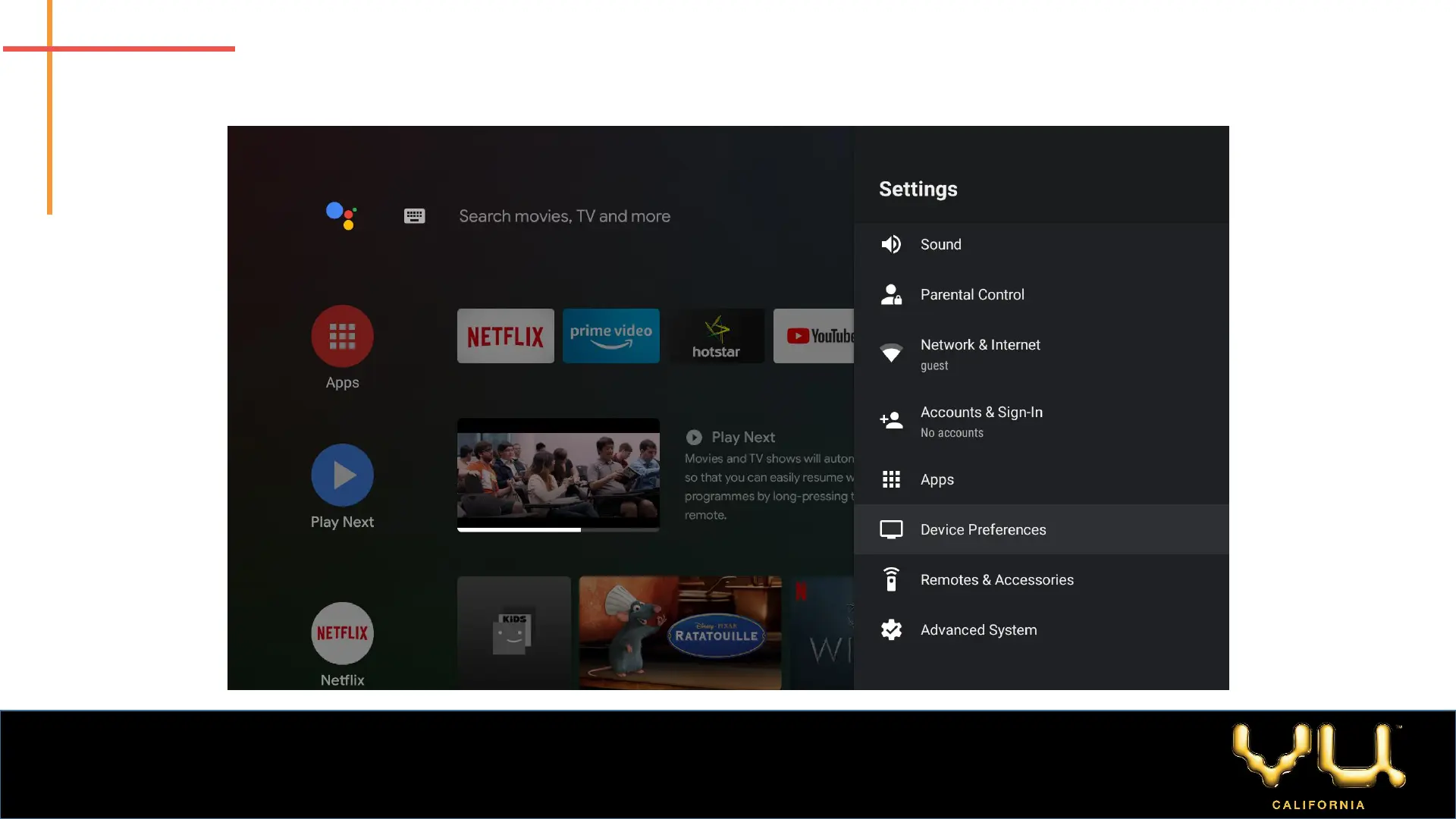This screenshot has height=819, width=1456.
Task: Launch the Prime Video app tile
Action: pyautogui.click(x=610, y=336)
